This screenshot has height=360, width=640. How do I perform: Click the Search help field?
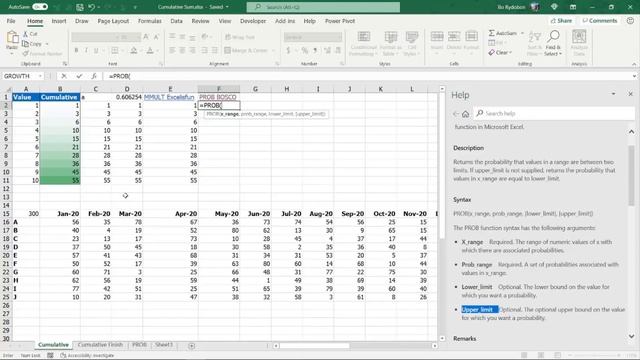[x=553, y=113]
